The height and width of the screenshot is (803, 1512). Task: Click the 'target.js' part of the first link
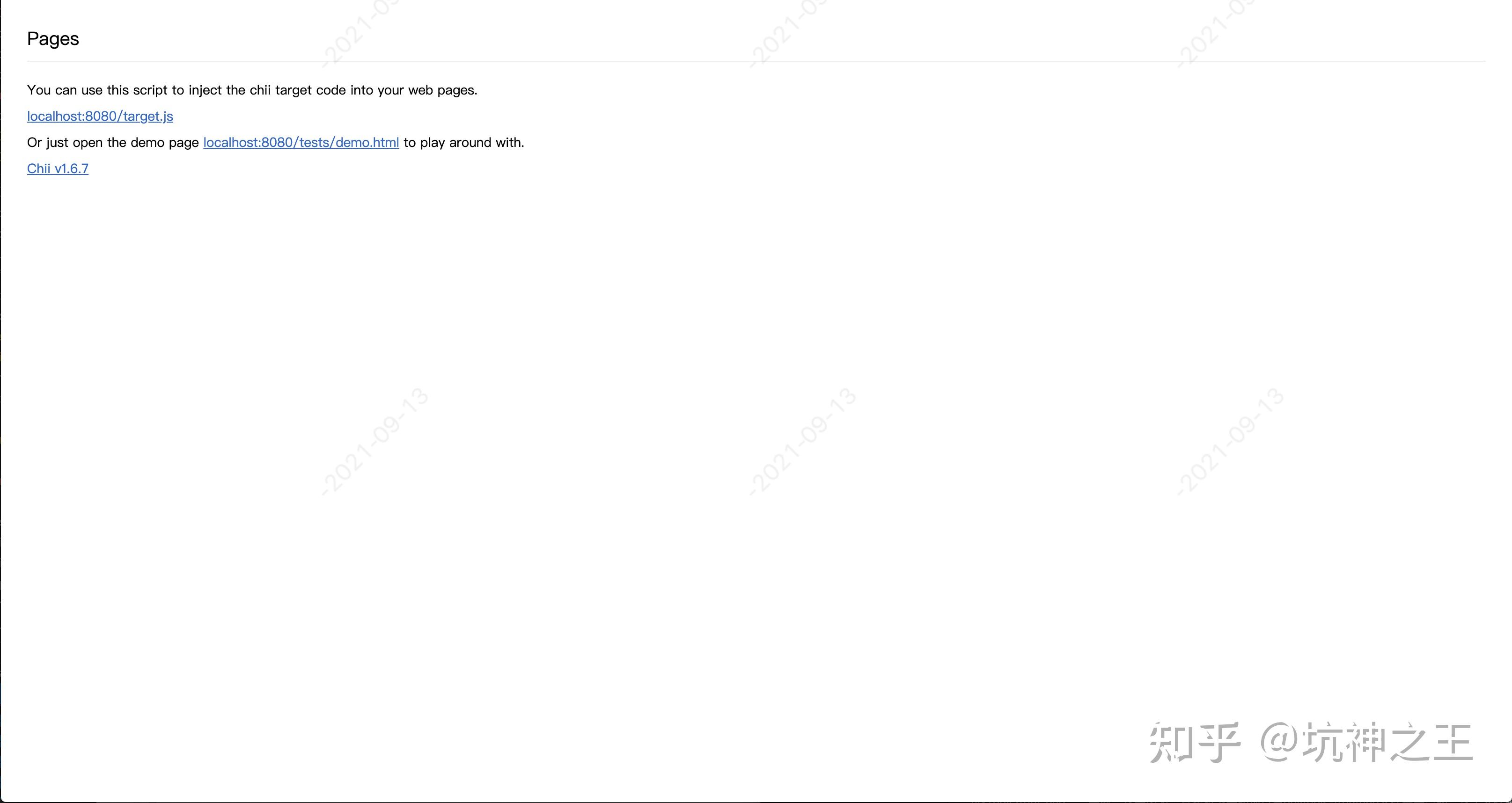tap(148, 116)
